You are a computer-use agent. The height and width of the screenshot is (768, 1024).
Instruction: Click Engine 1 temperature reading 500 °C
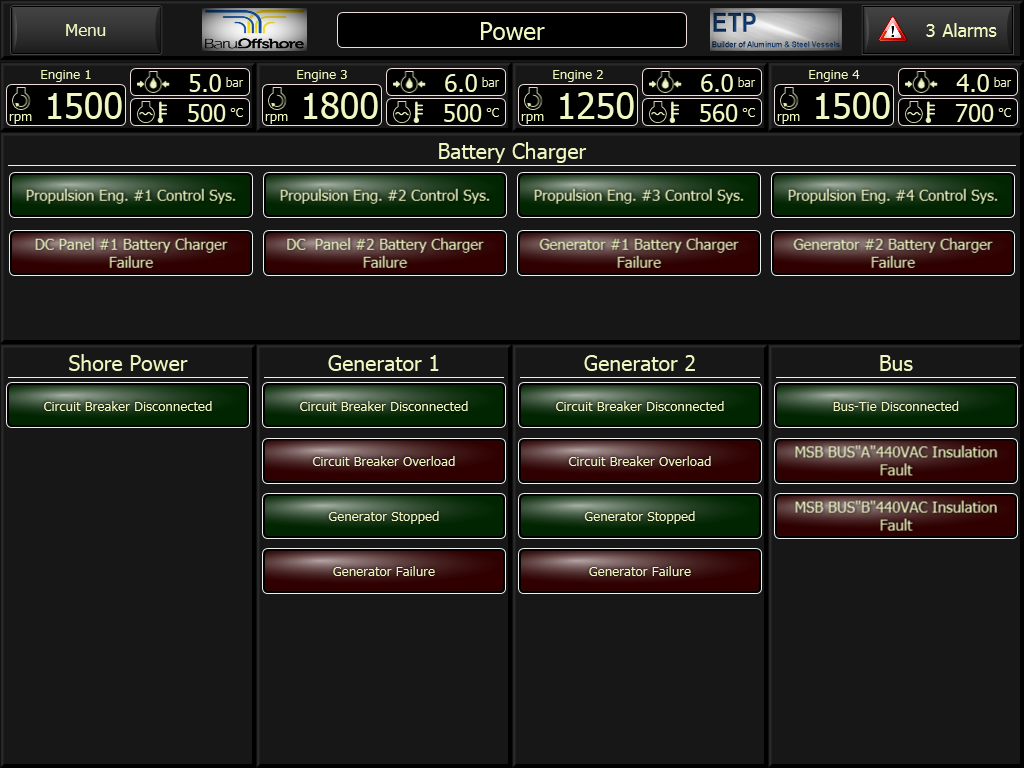(x=190, y=113)
